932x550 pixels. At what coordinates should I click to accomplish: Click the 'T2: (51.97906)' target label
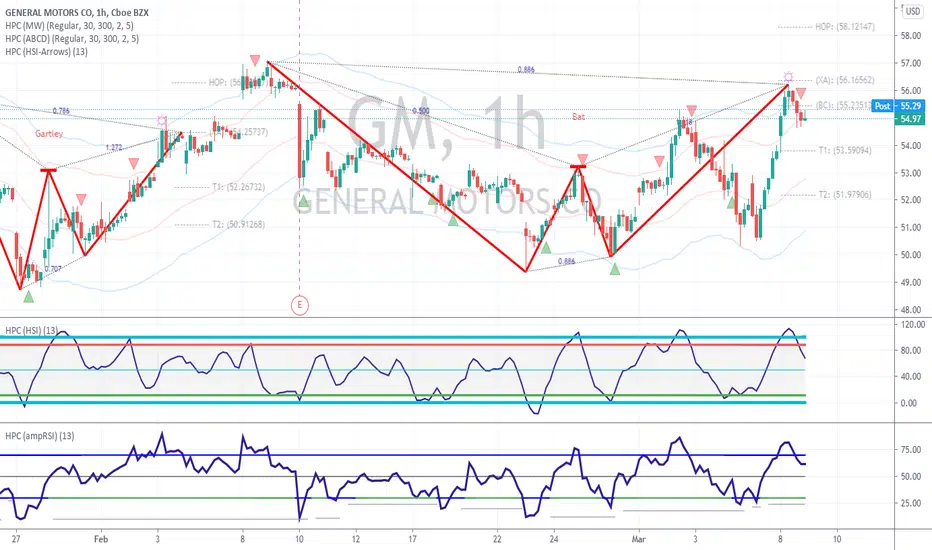click(845, 194)
